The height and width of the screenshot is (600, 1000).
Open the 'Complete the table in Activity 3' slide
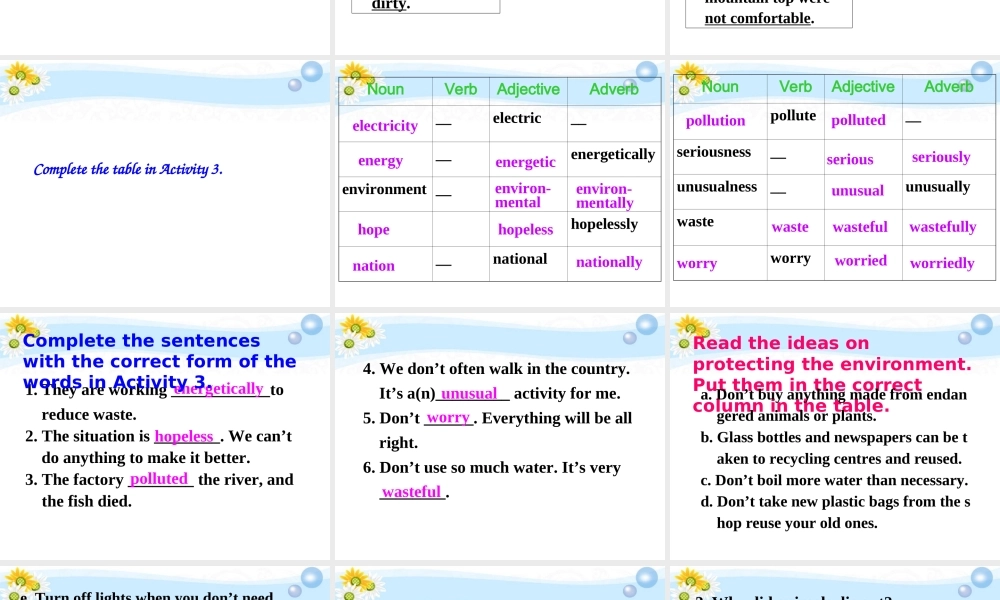128,169
